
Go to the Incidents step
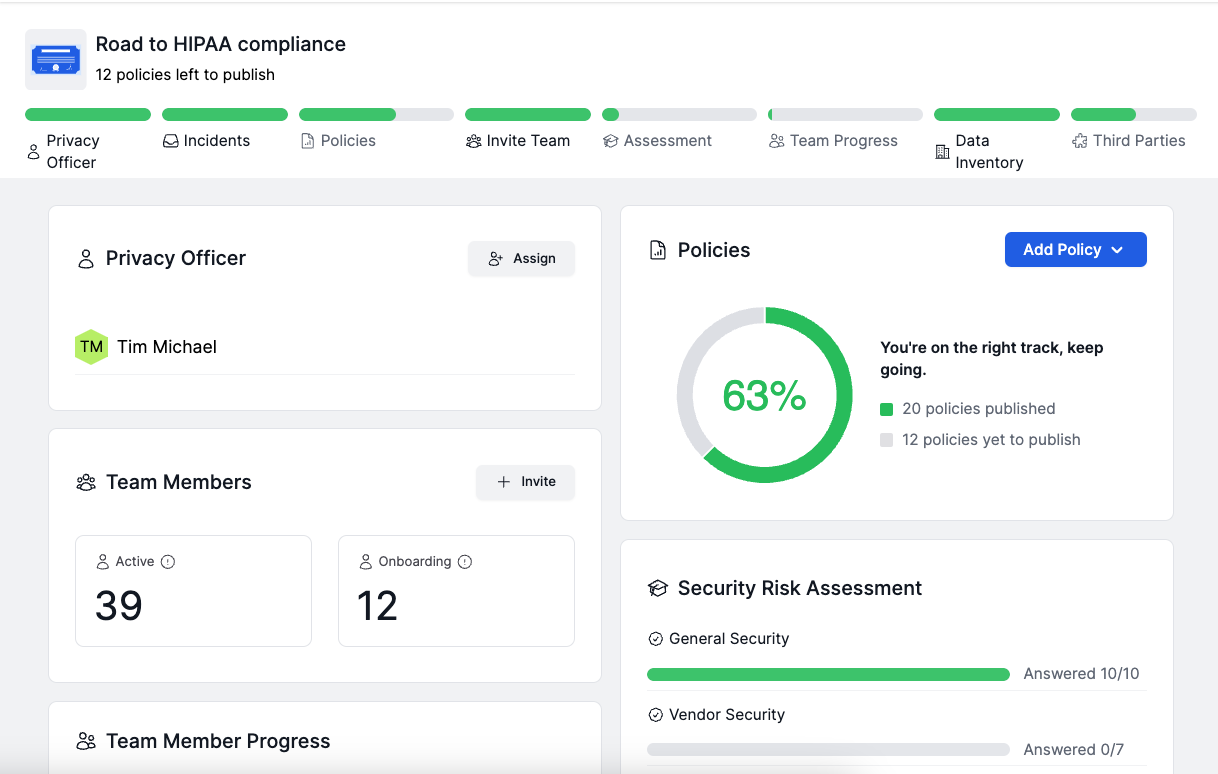207,141
